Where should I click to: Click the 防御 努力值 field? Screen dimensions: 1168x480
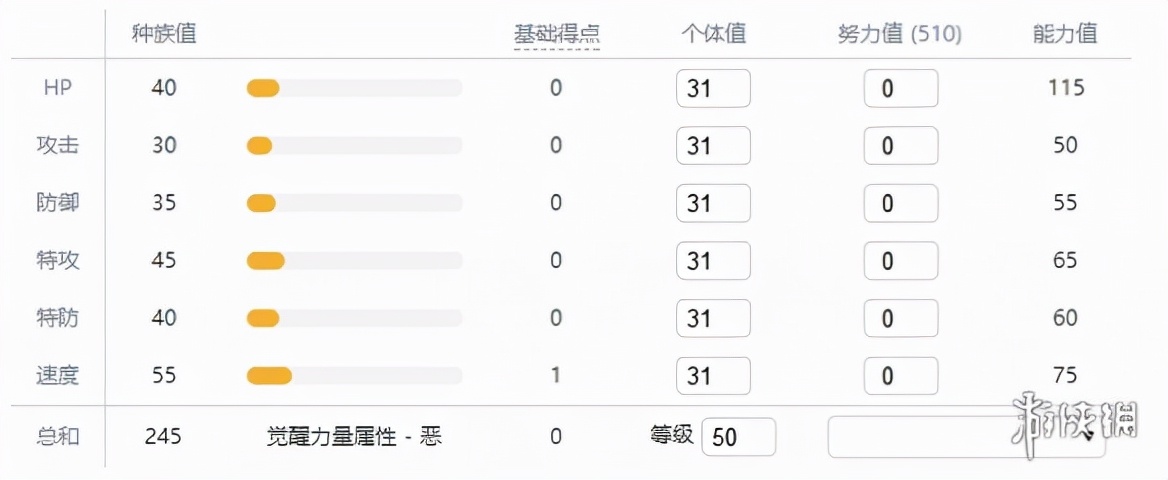pyautogui.click(x=901, y=203)
